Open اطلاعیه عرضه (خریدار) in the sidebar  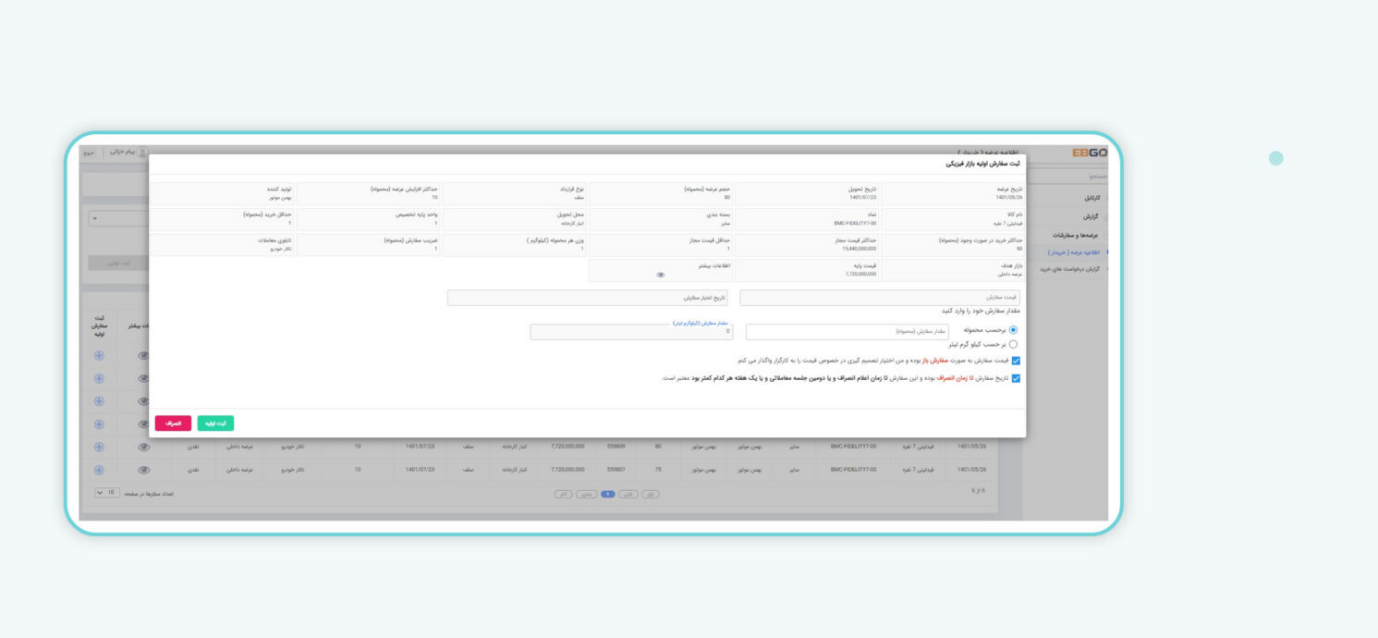tap(1073, 252)
